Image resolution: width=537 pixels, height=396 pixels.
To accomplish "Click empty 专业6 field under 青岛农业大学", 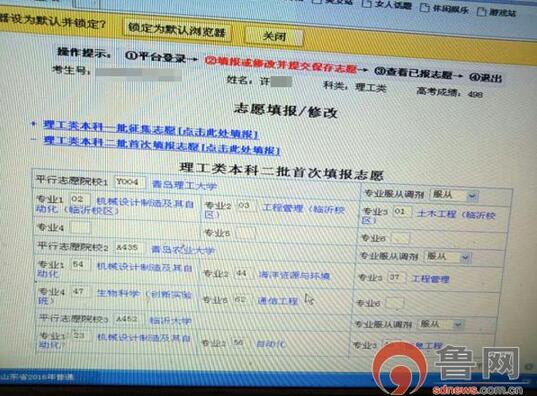I will click(x=395, y=303).
